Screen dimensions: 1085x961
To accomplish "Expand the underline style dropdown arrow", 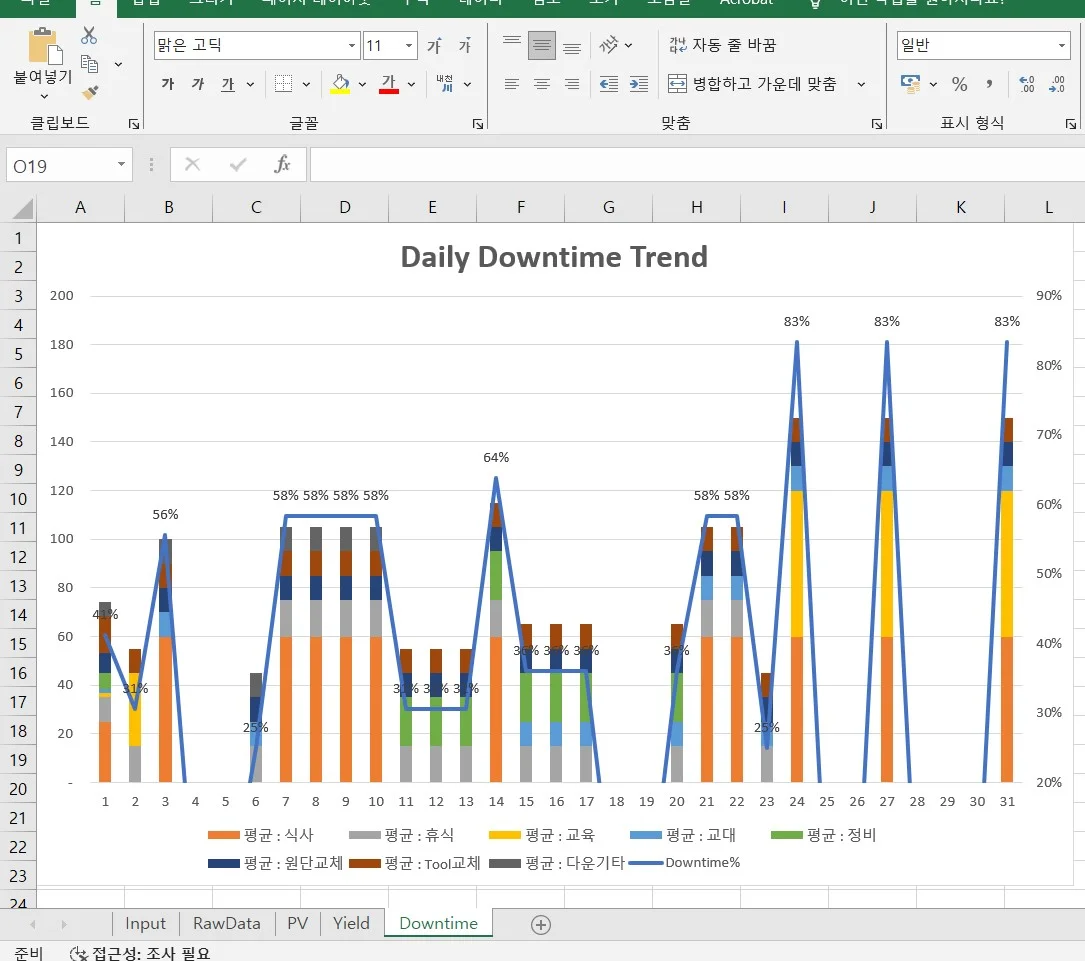I will pos(250,84).
